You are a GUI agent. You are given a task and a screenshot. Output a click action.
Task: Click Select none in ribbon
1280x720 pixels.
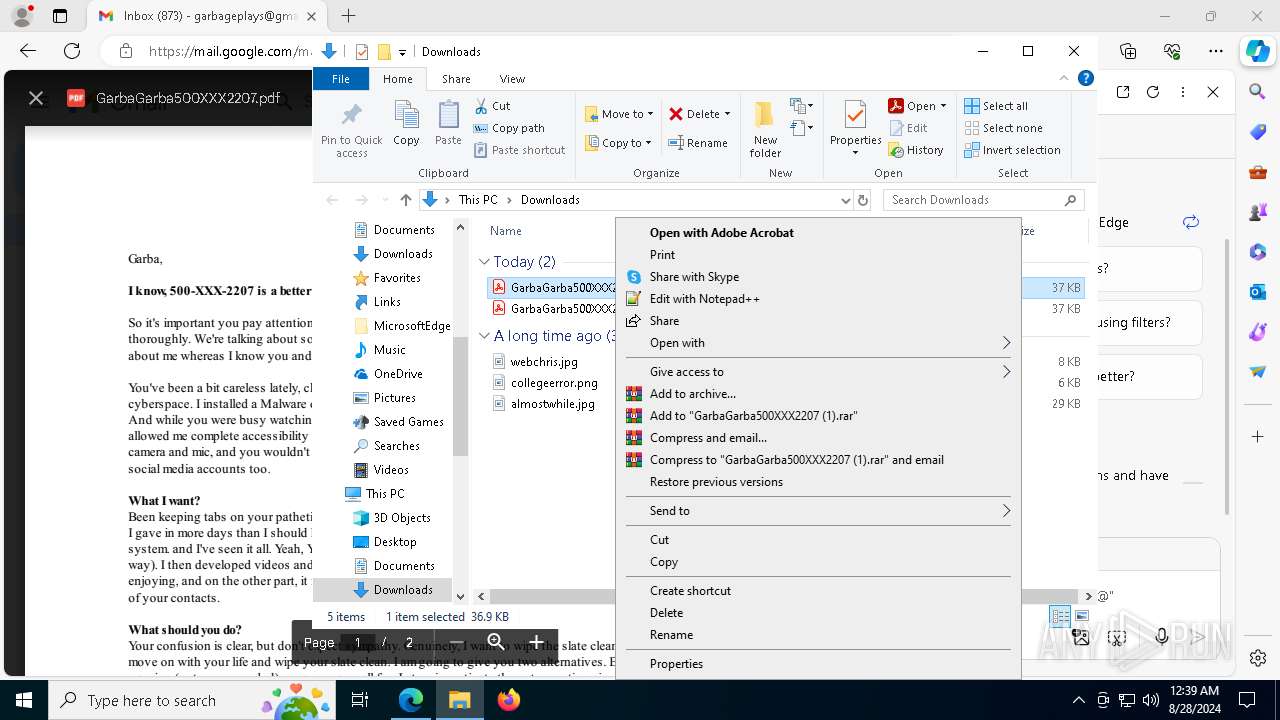1003,128
